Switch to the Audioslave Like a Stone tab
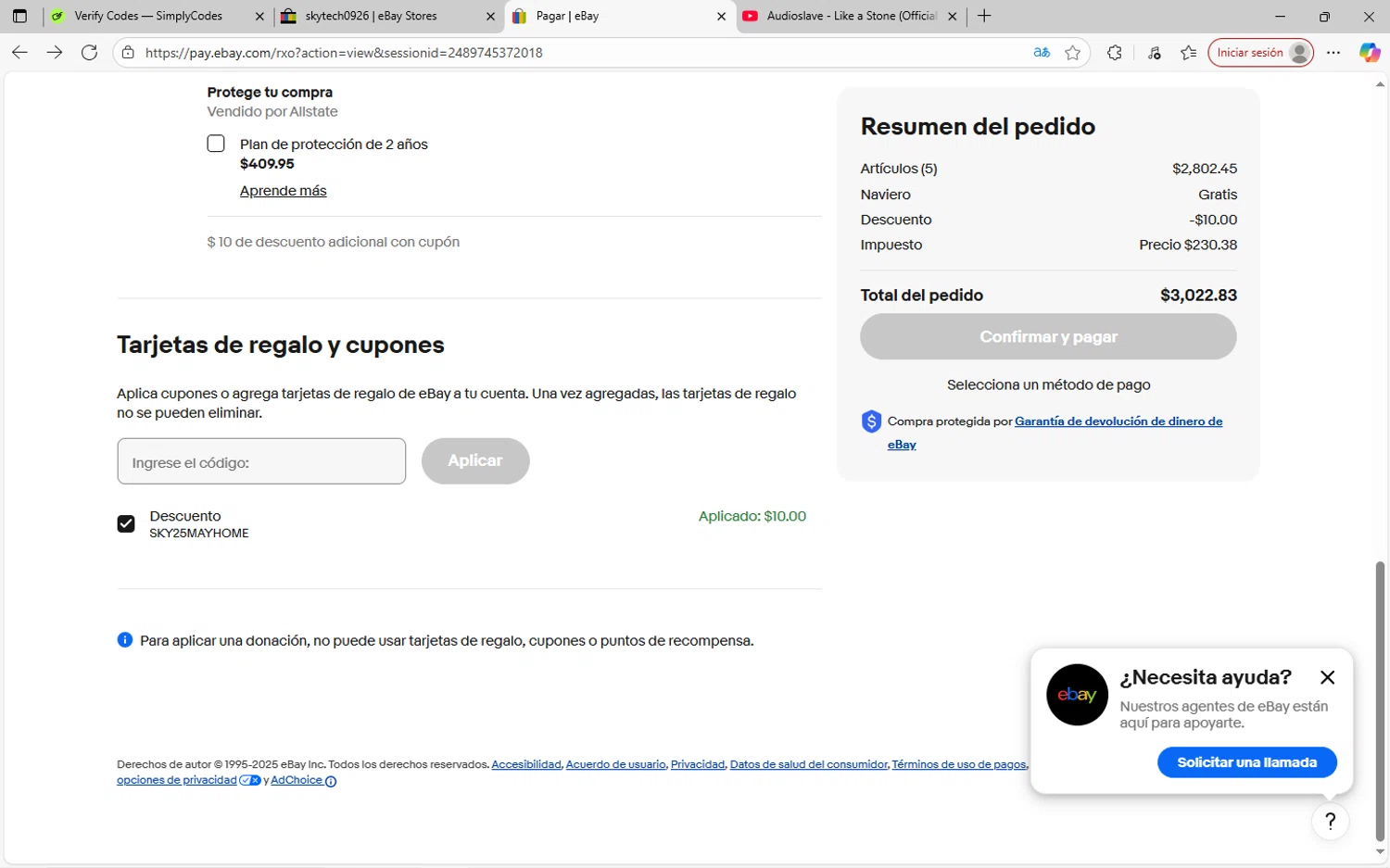1390x868 pixels. (852, 16)
